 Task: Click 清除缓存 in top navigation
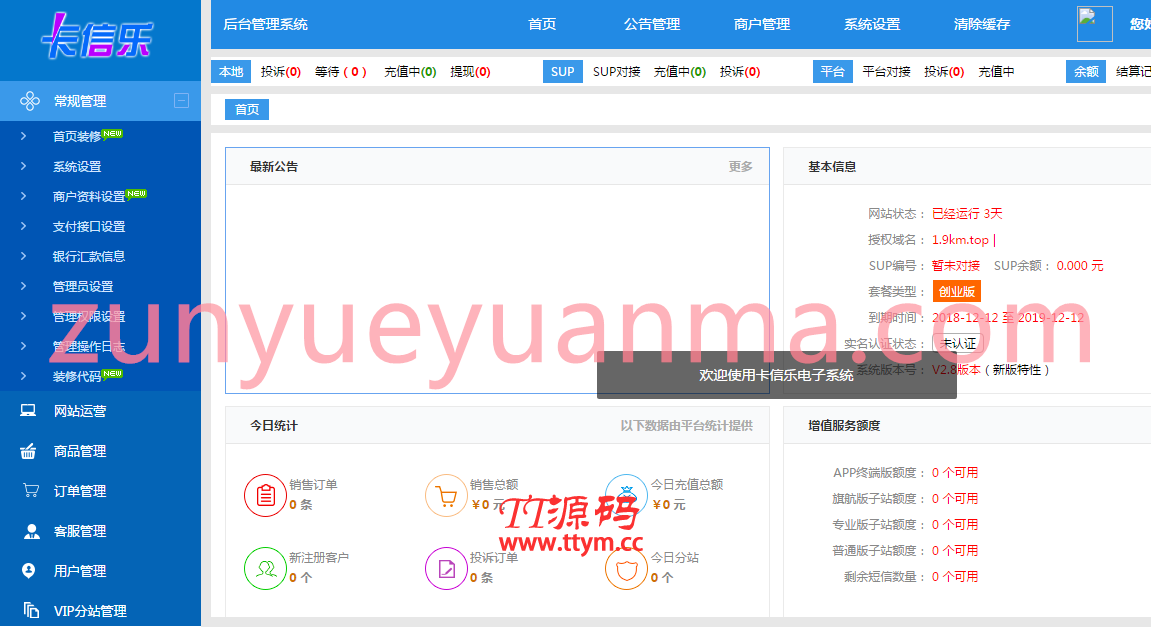[x=982, y=24]
